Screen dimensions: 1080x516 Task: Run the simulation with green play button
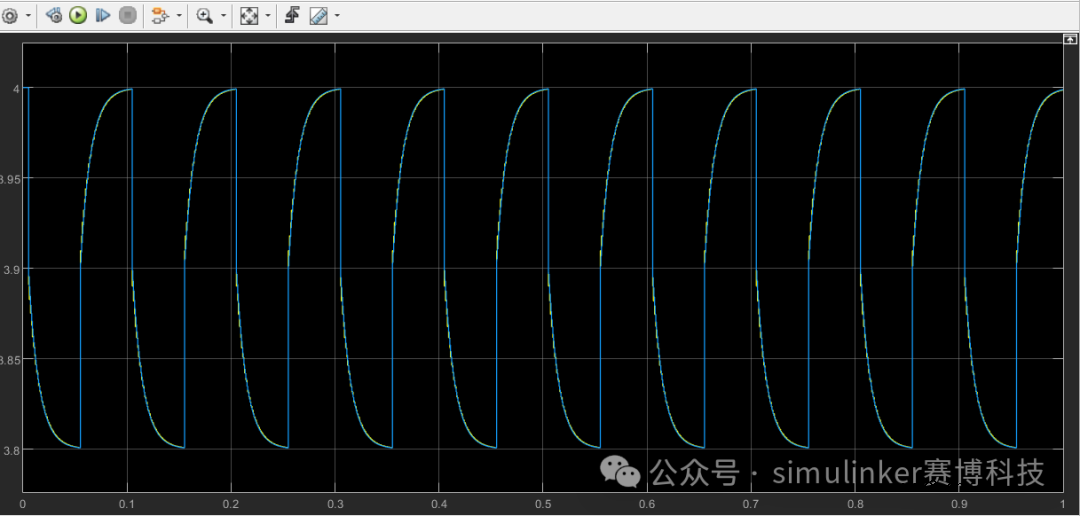[78, 16]
